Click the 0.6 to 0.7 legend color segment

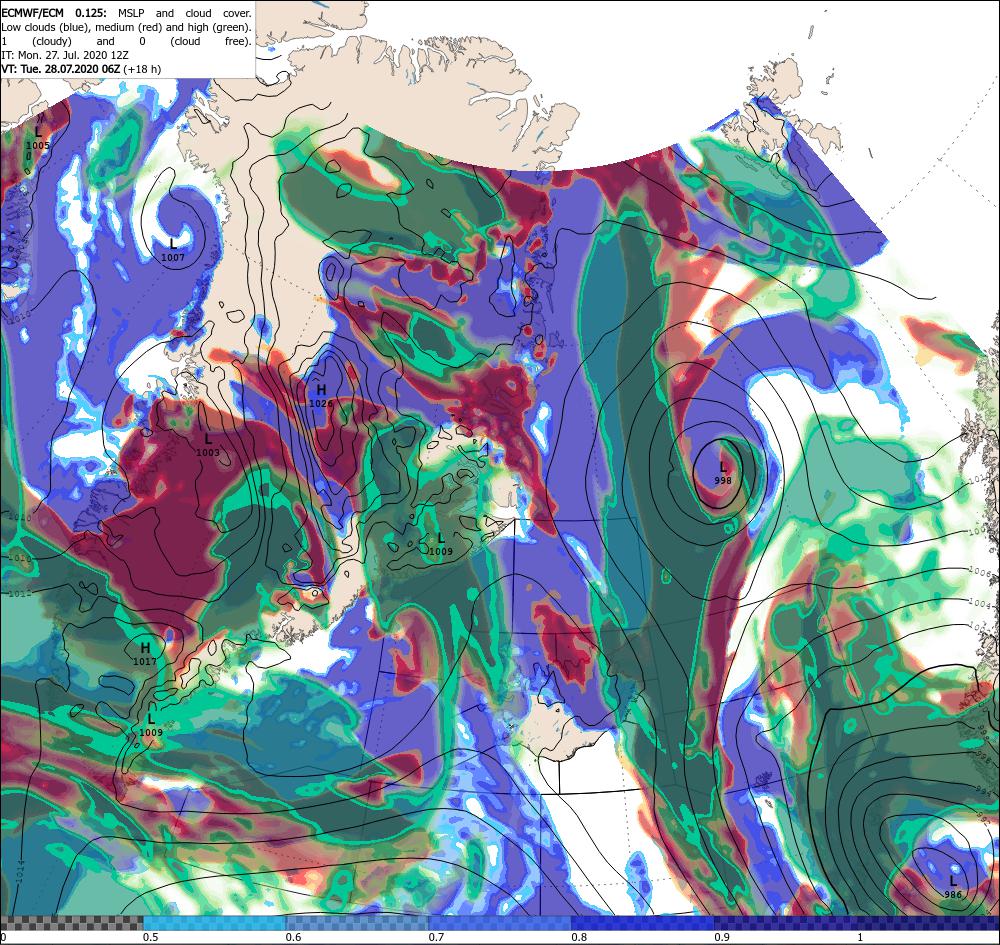pyautogui.click(x=357, y=923)
